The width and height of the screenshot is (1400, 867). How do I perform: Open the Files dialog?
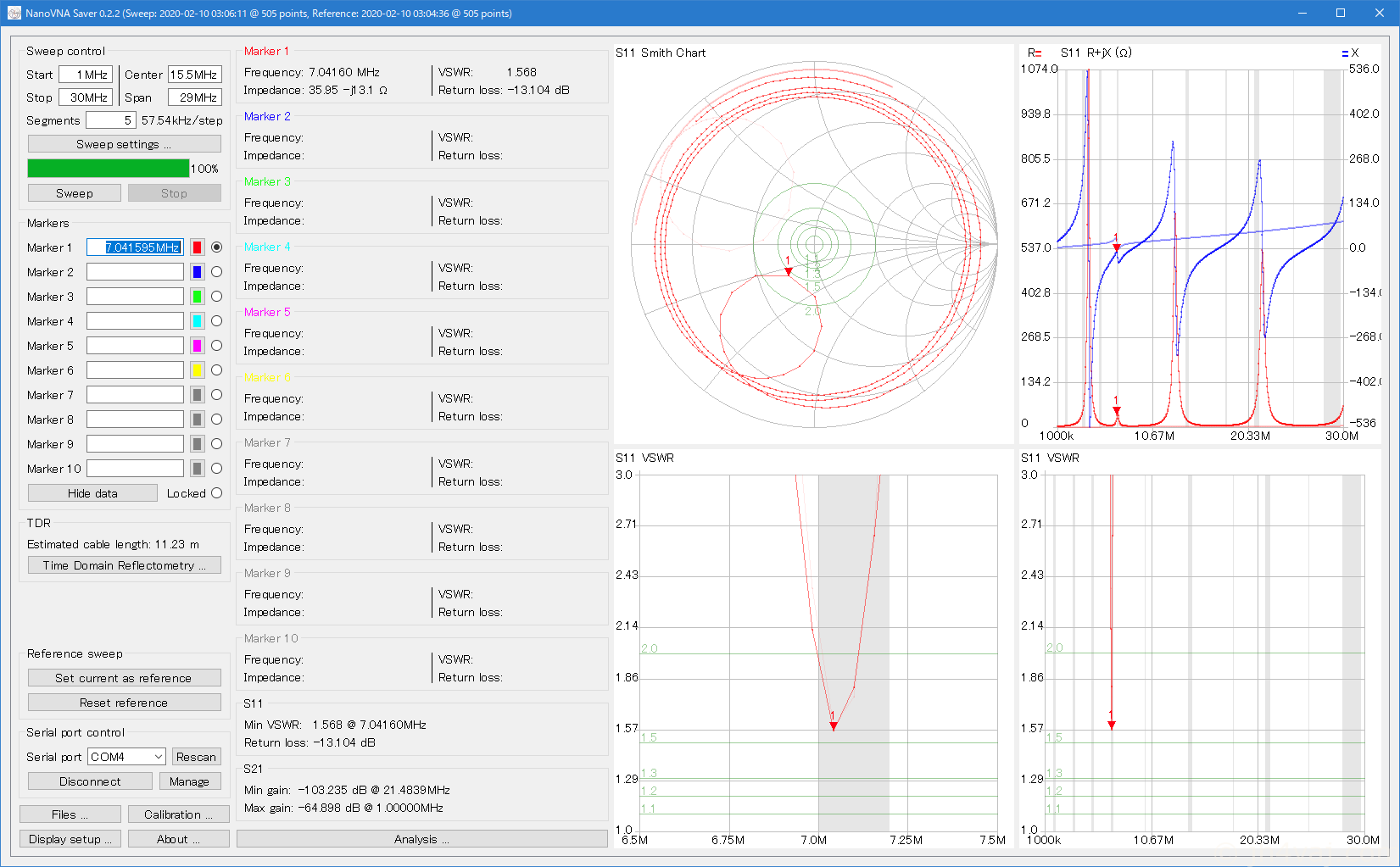click(x=70, y=814)
